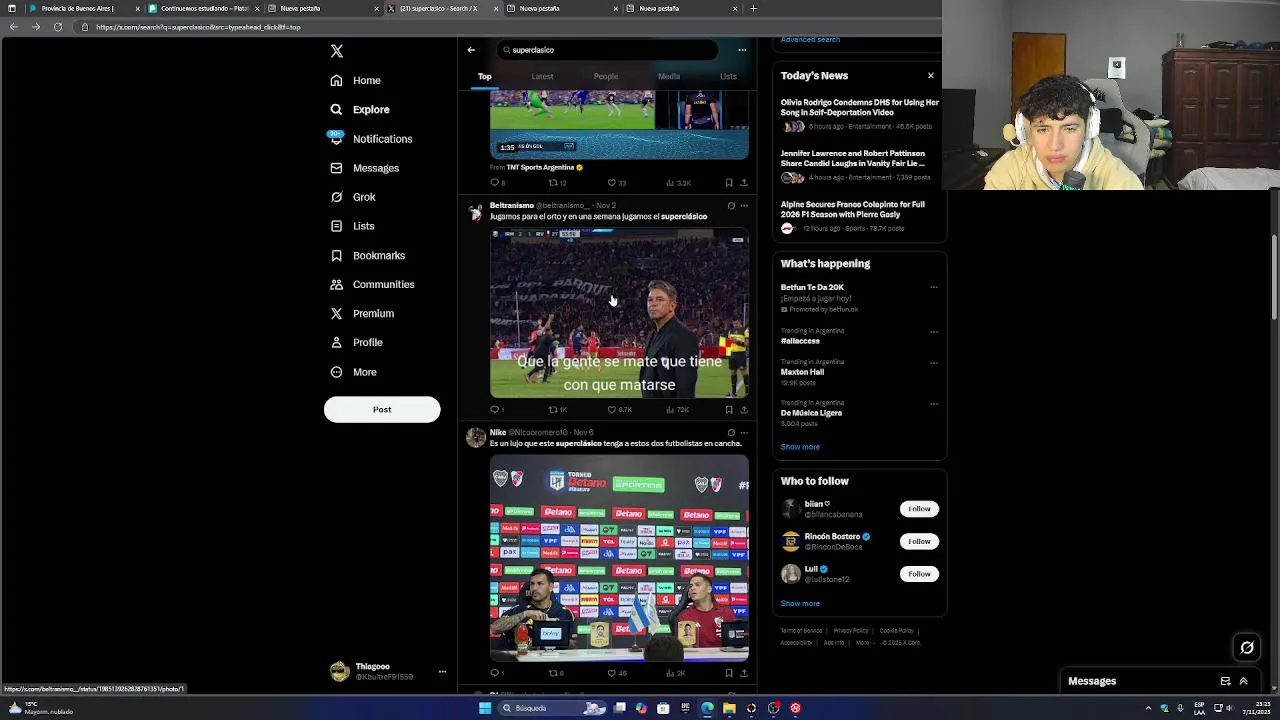1280x720 pixels.
Task: Open options for the #allaccess trend
Action: click(x=934, y=332)
